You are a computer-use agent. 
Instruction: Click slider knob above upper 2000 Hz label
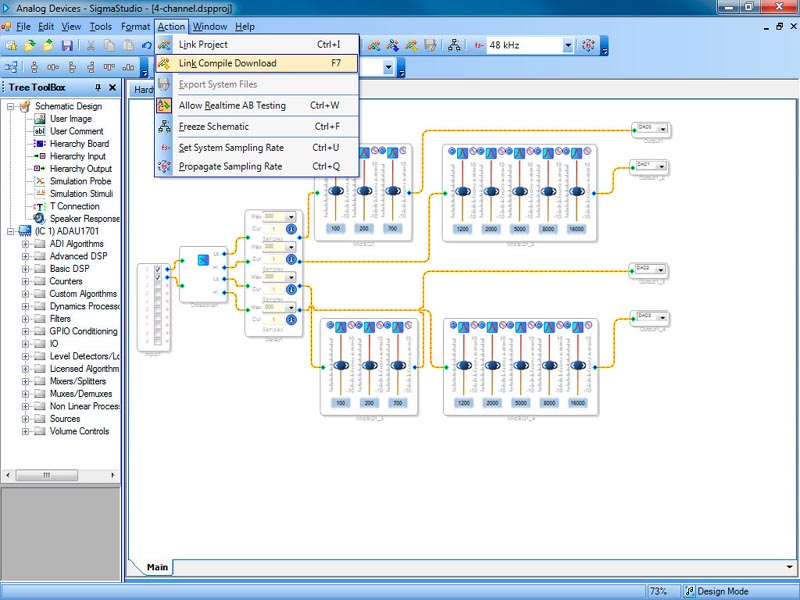click(491, 191)
